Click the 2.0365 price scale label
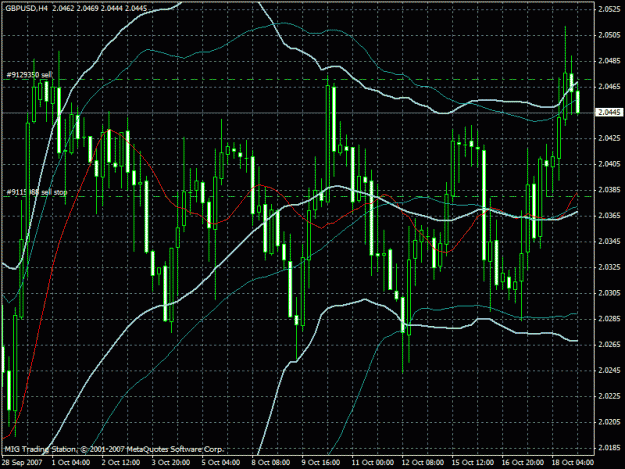Screen dimensions: 625x469 [609, 216]
